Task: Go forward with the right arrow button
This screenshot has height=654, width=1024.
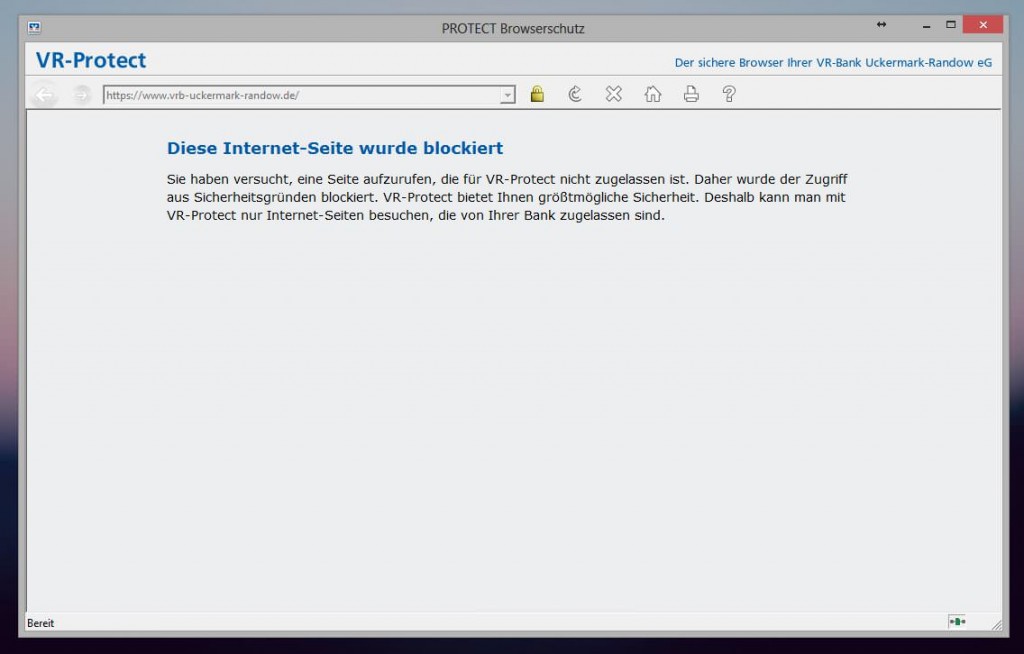Action: (81, 95)
